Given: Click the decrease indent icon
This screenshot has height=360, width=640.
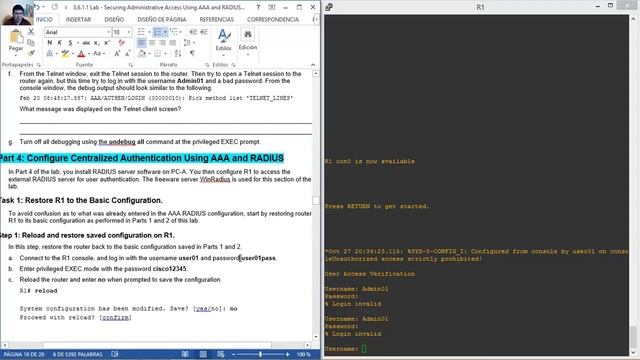Looking at the screenshot, I should pyautogui.click(x=193, y=32).
